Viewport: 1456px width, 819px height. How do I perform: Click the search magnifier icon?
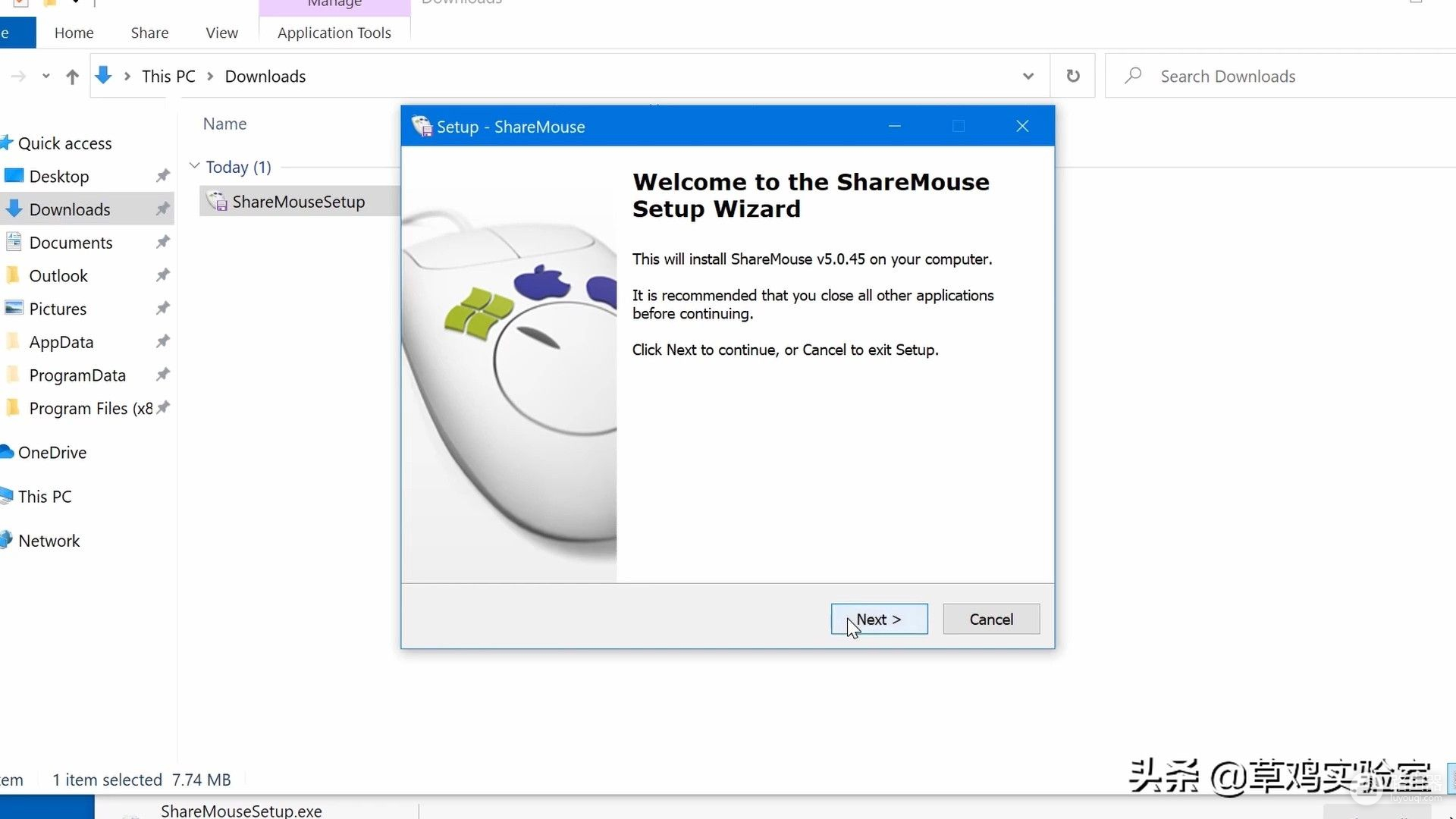click(x=1133, y=76)
